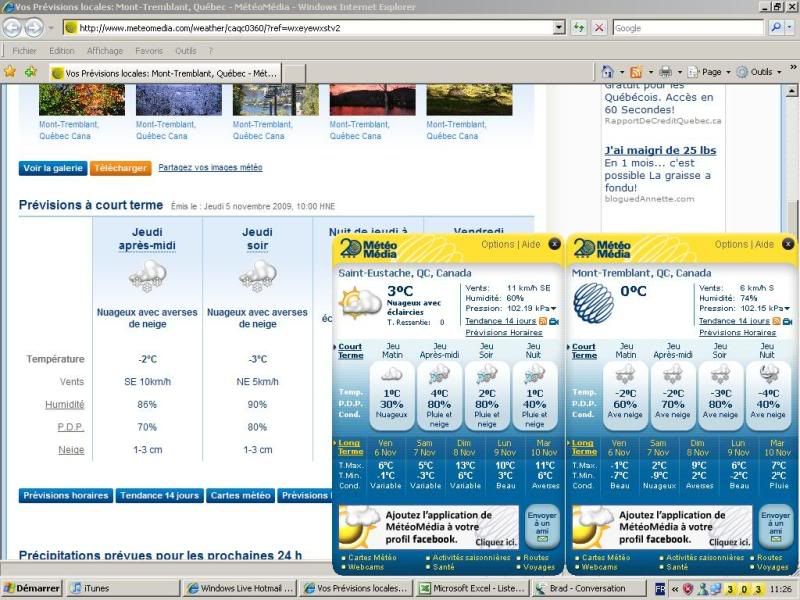Click the browser Forward arrow button
Image resolution: width=800 pixels, height=600 pixels.
[34, 28]
